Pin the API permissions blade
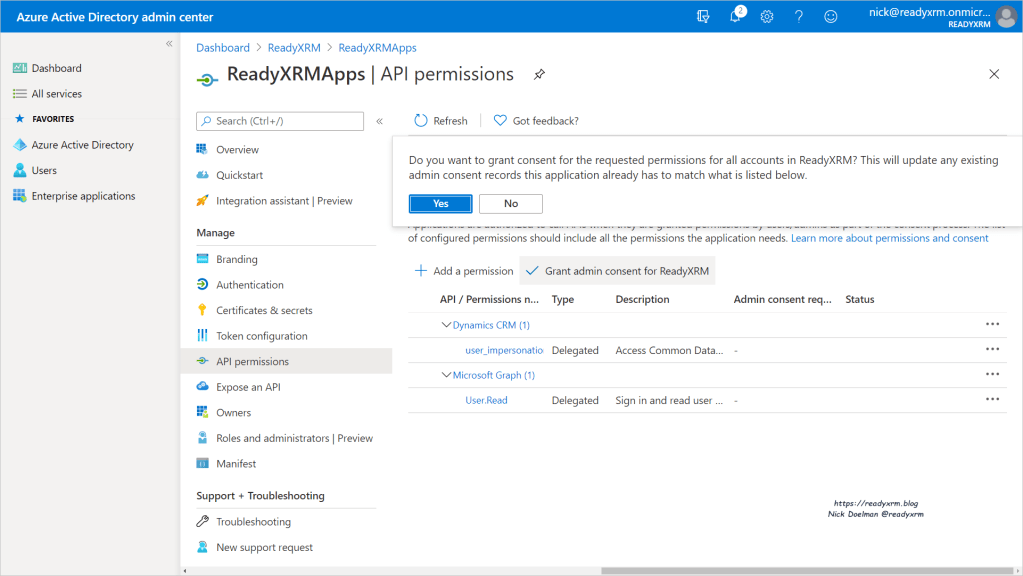Viewport: 1023px width, 576px height. pos(539,75)
